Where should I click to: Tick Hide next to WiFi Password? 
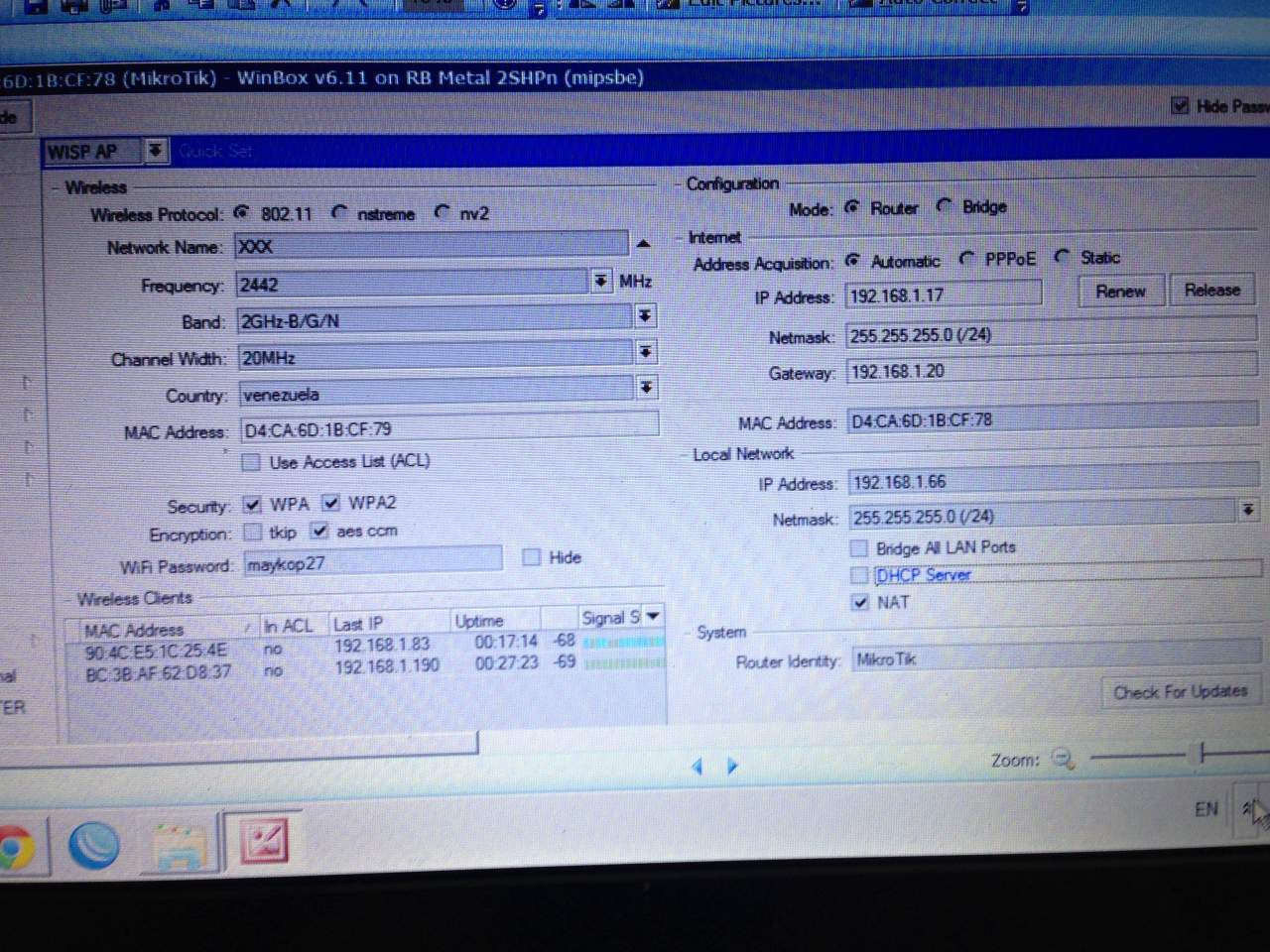531,557
